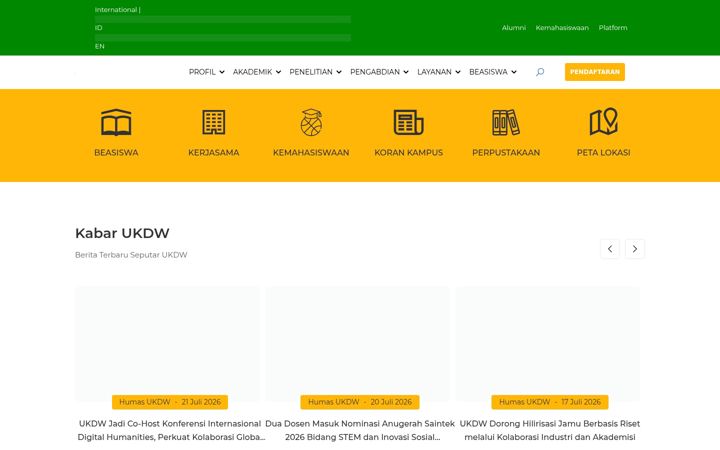Image resolution: width=720 pixels, height=450 pixels.
Task: Open article UKDW Dorong Hilirisasi Jamu
Action: point(550,430)
